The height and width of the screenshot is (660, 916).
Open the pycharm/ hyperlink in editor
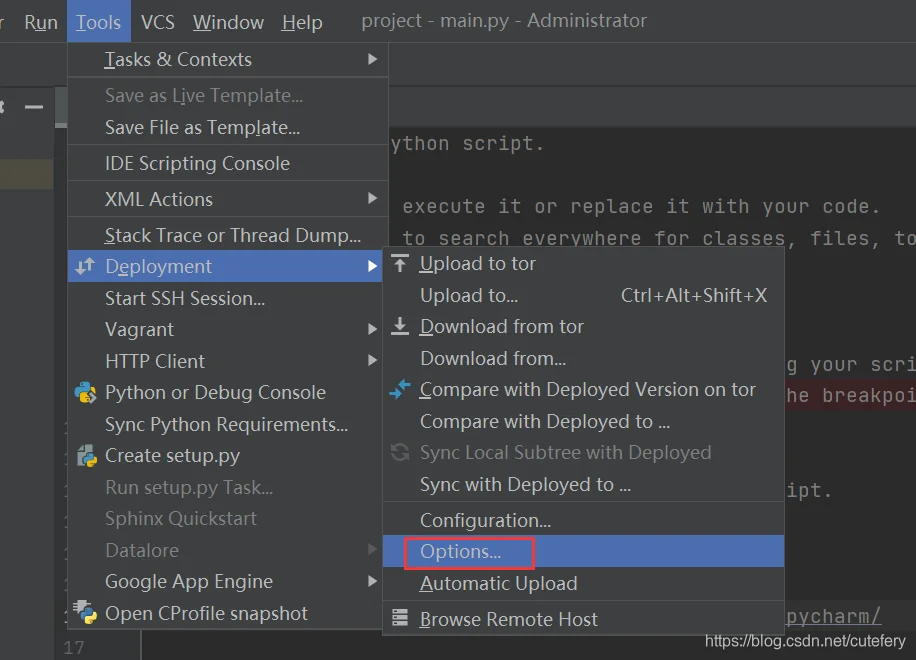(834, 615)
